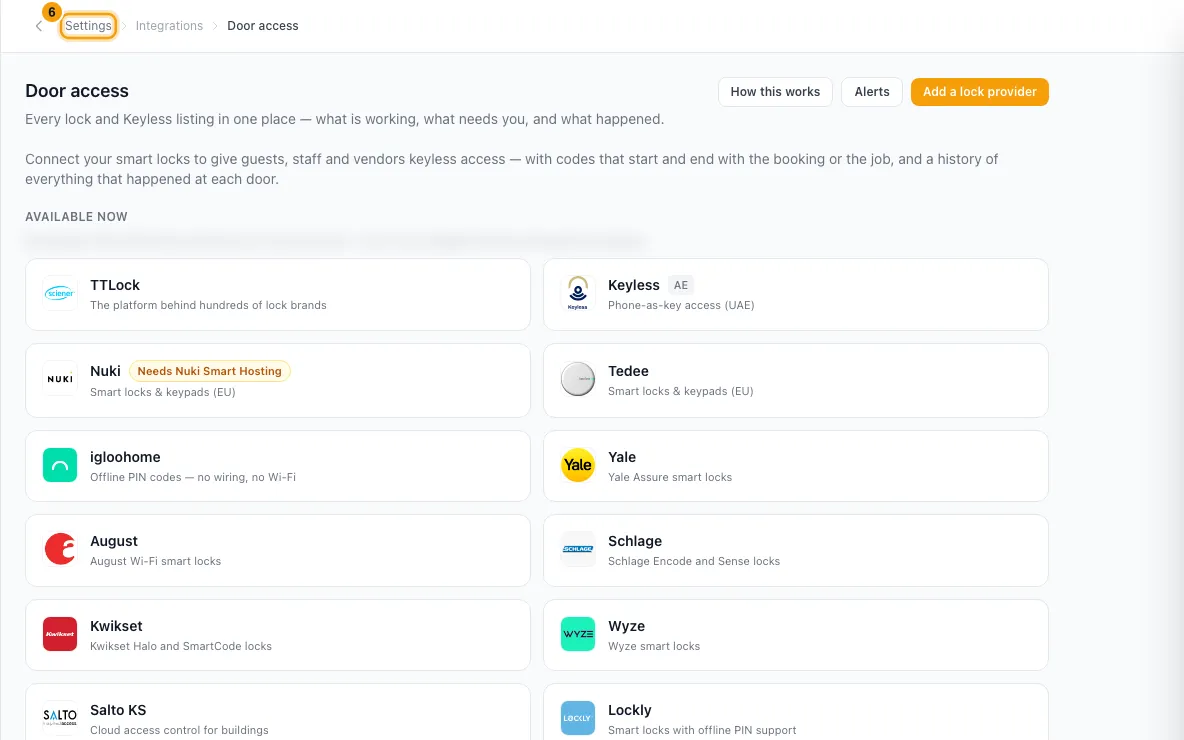Select the Yale provider name
The height and width of the screenshot is (740, 1184).
[x=622, y=457]
